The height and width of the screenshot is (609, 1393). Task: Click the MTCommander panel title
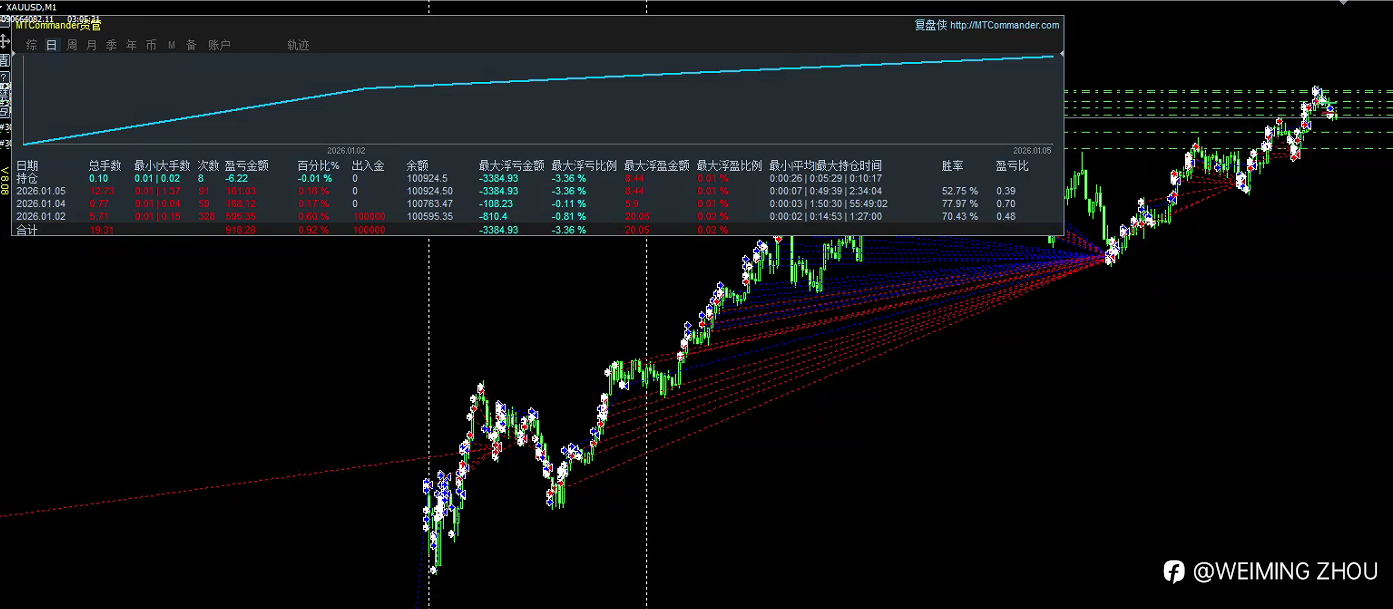click(58, 26)
